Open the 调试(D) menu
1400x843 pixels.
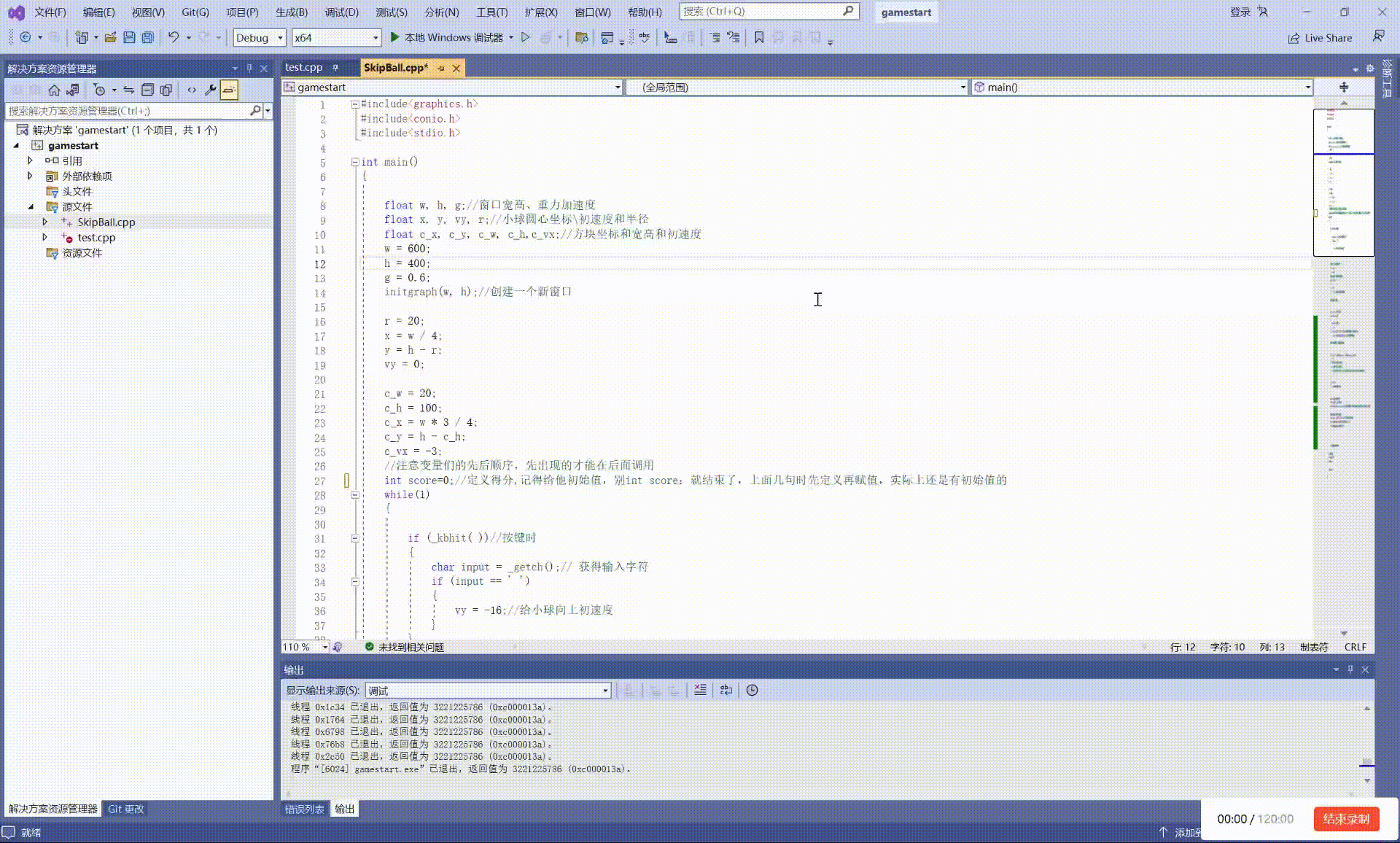pyautogui.click(x=341, y=12)
